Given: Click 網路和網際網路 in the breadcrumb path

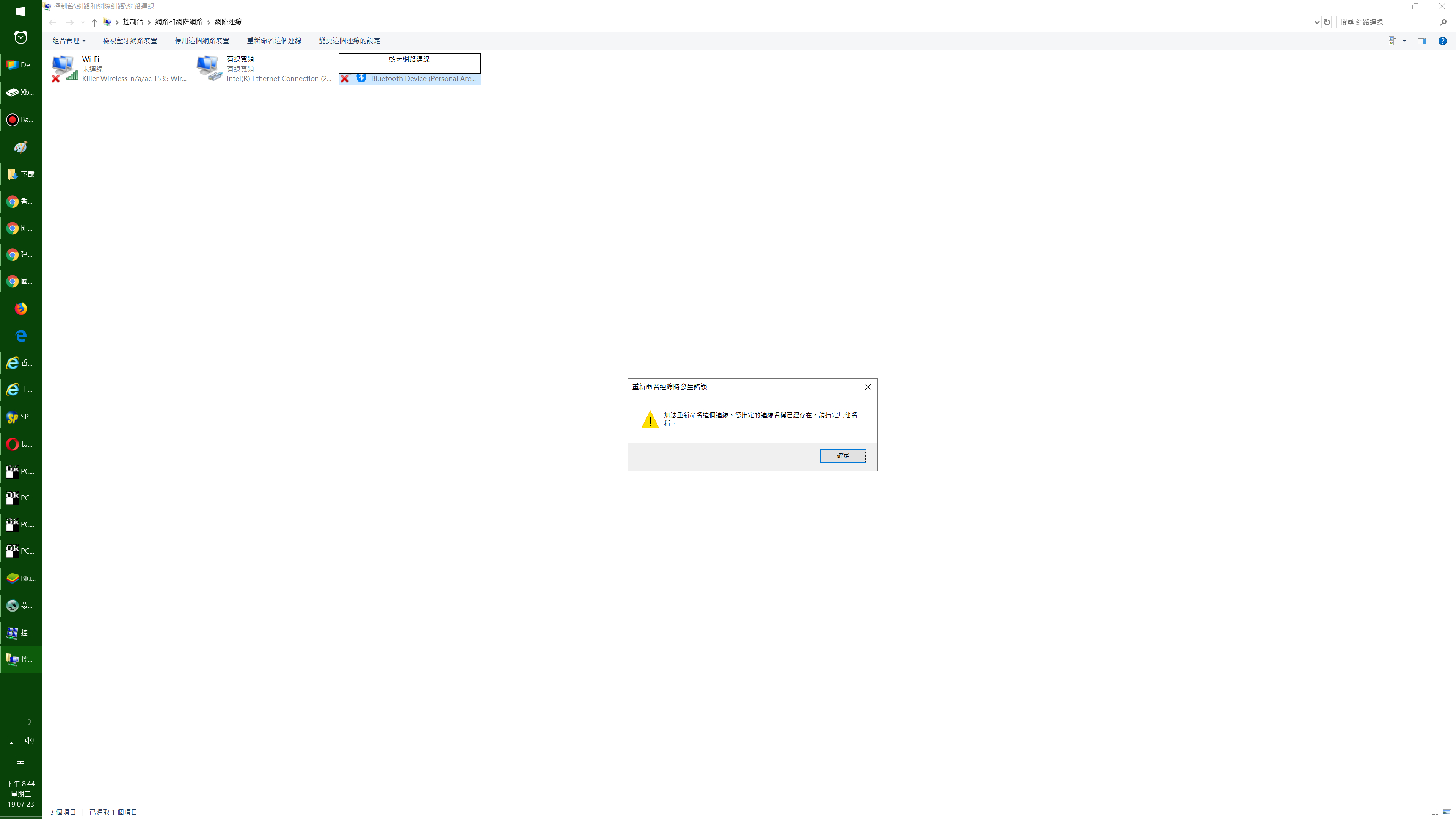Looking at the screenshot, I should pyautogui.click(x=179, y=22).
